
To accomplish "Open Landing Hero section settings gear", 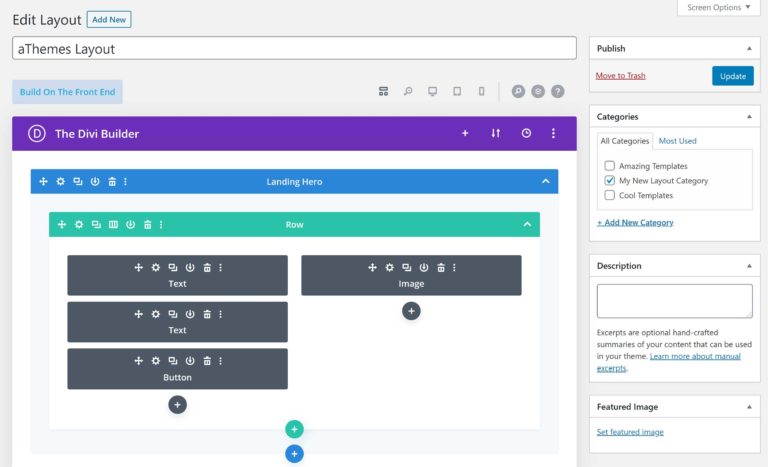I will coord(60,181).
